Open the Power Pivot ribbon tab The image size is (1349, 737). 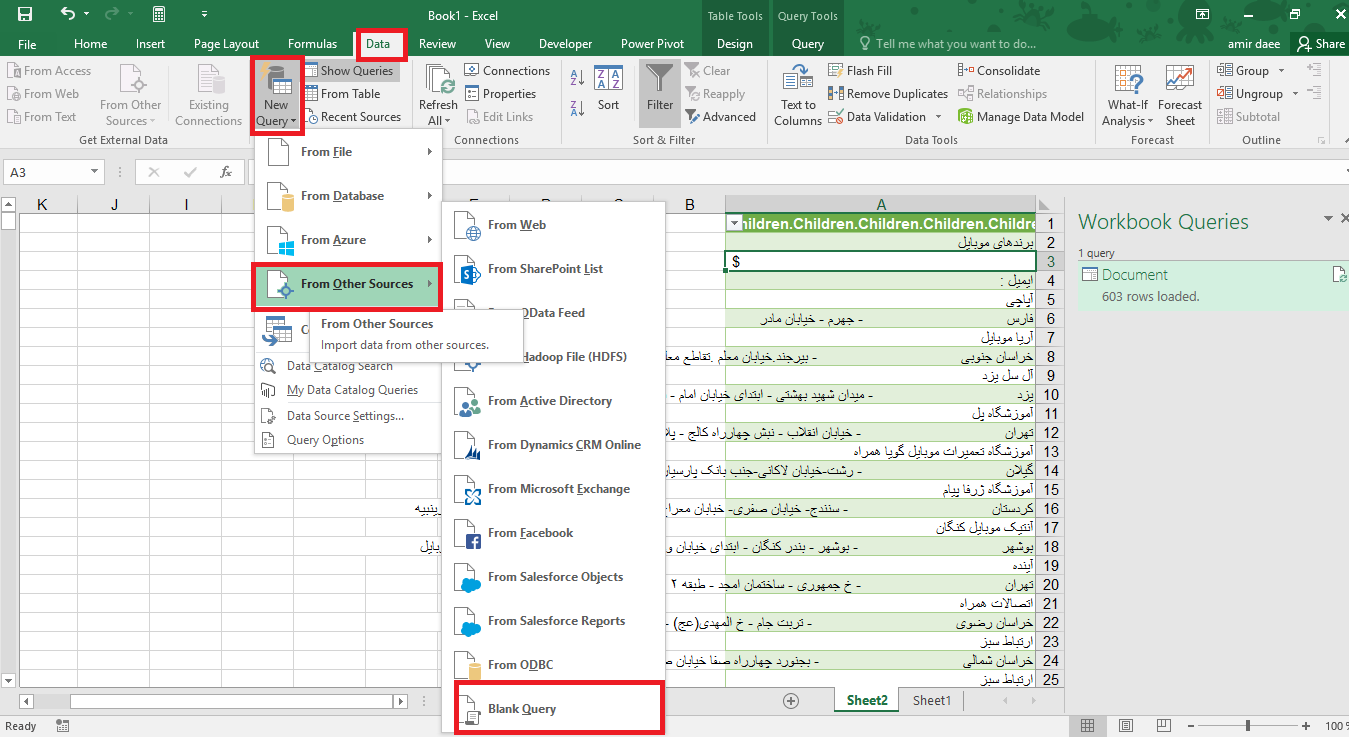coord(652,44)
